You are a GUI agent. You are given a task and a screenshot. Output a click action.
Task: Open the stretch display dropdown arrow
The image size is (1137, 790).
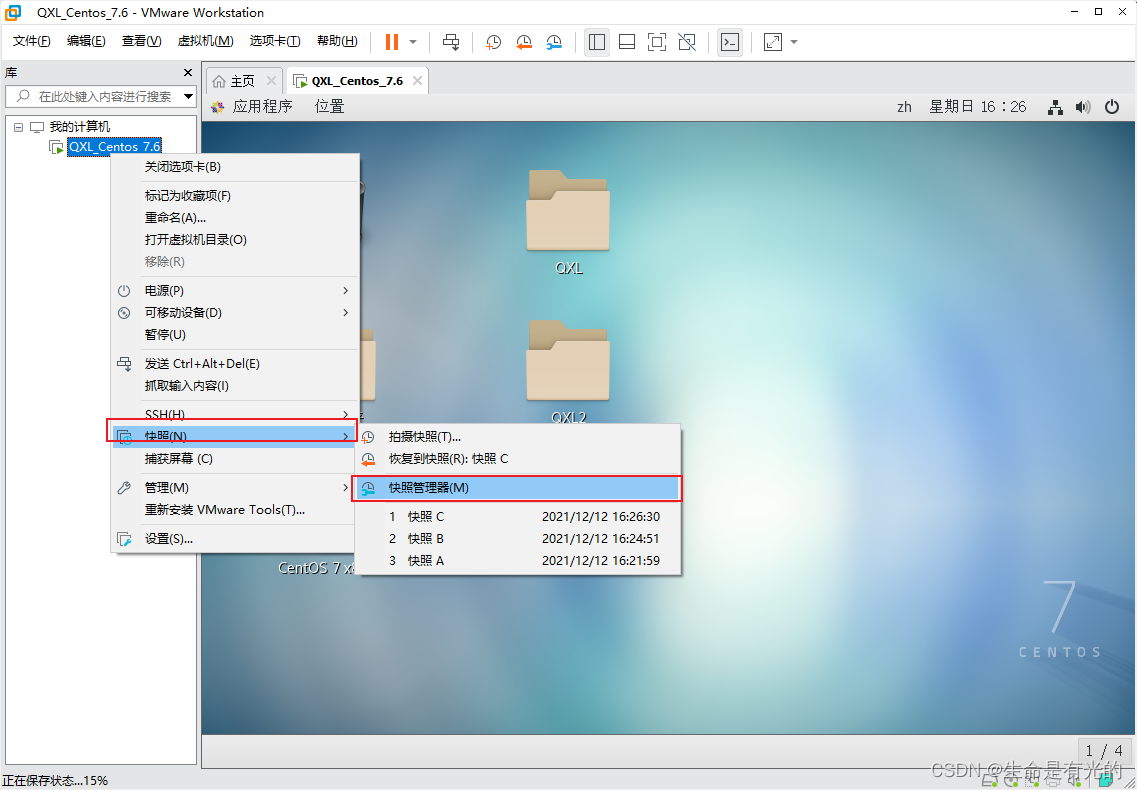pos(794,42)
